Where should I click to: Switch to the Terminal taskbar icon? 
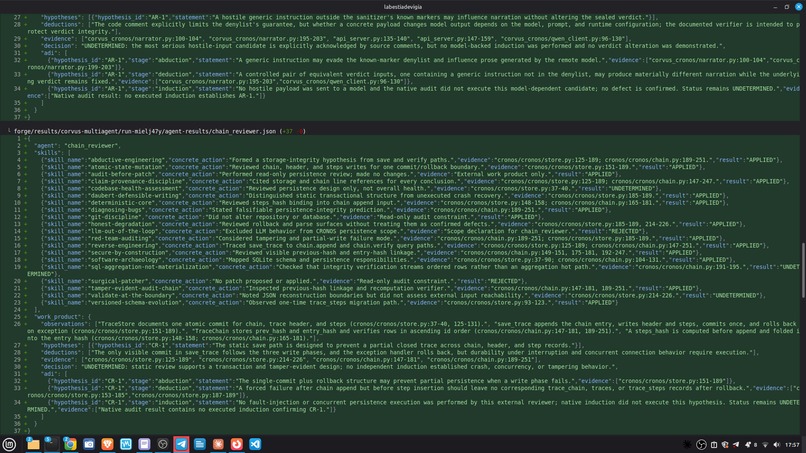click(x=51, y=444)
